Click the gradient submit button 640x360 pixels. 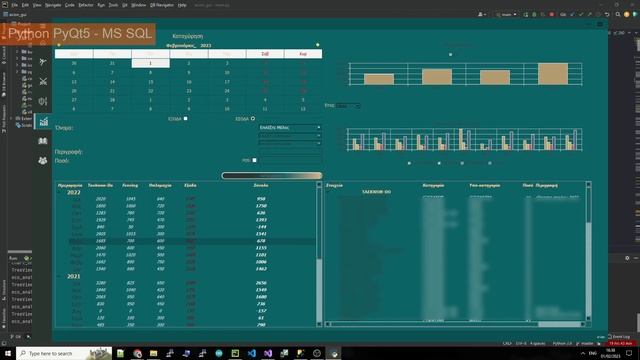click(272, 176)
